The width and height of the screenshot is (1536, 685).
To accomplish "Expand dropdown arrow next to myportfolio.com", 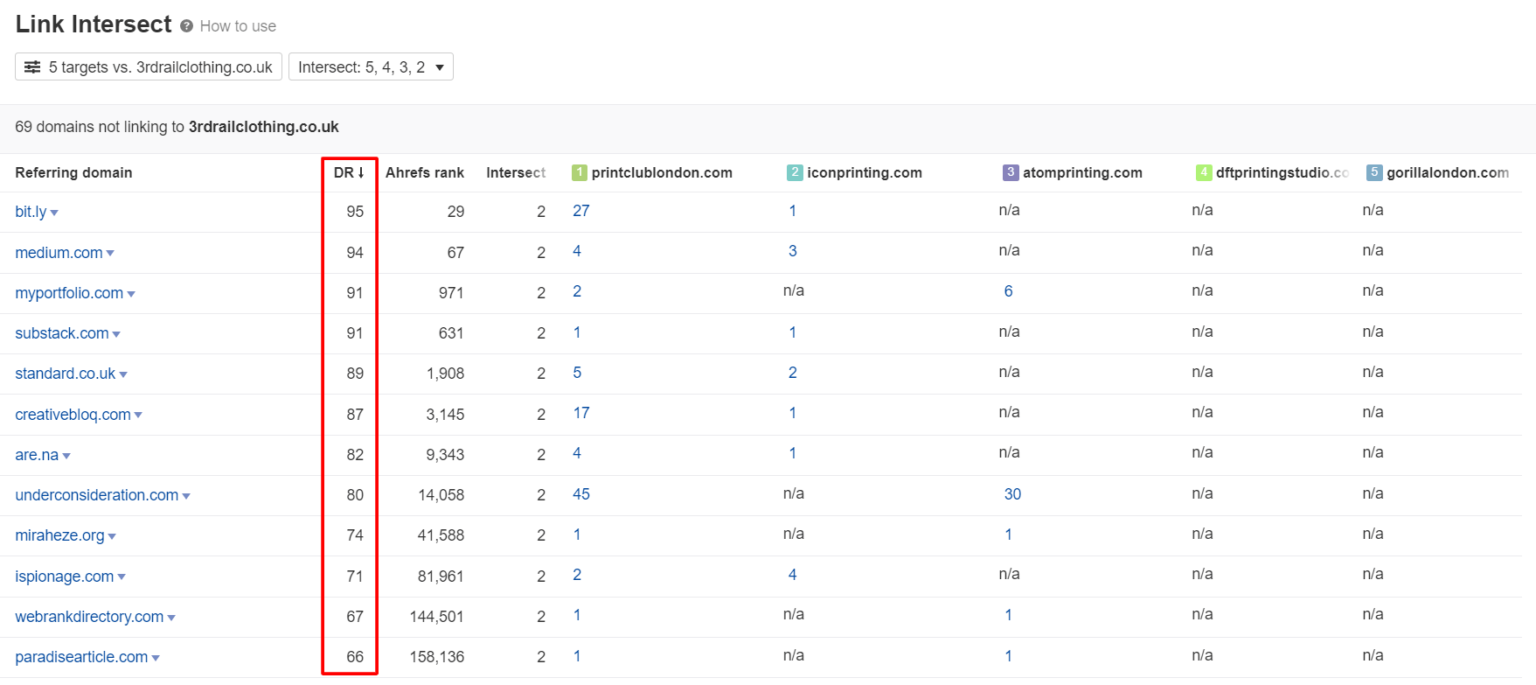I will coord(131,294).
